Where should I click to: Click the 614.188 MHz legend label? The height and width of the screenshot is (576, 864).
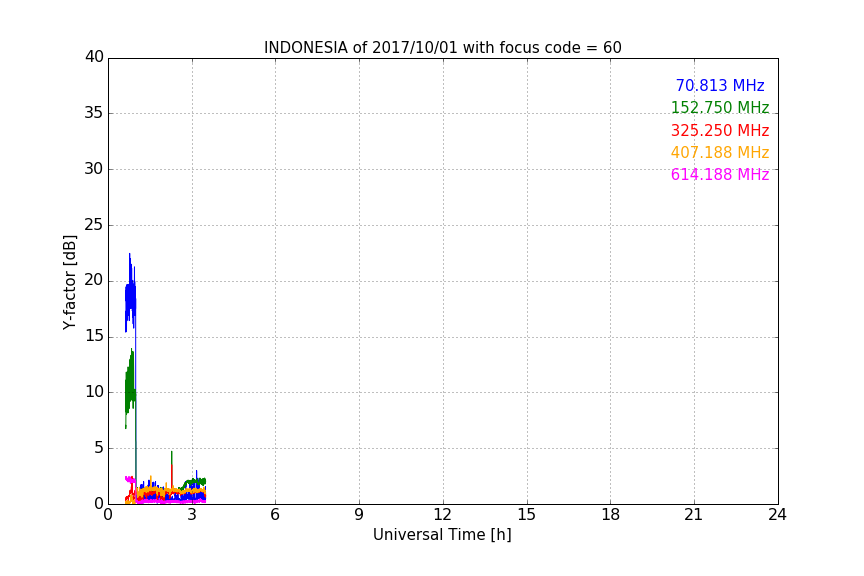[x=720, y=175]
